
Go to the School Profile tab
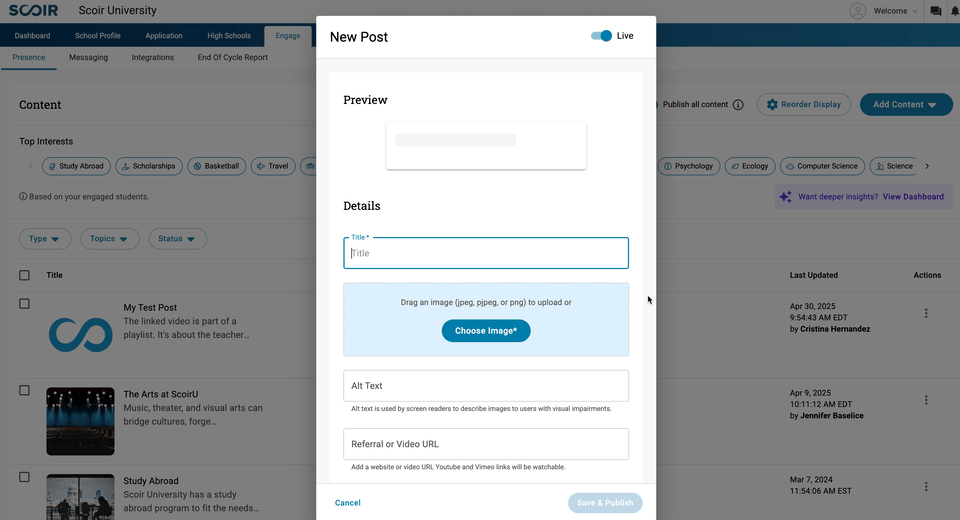[98, 36]
